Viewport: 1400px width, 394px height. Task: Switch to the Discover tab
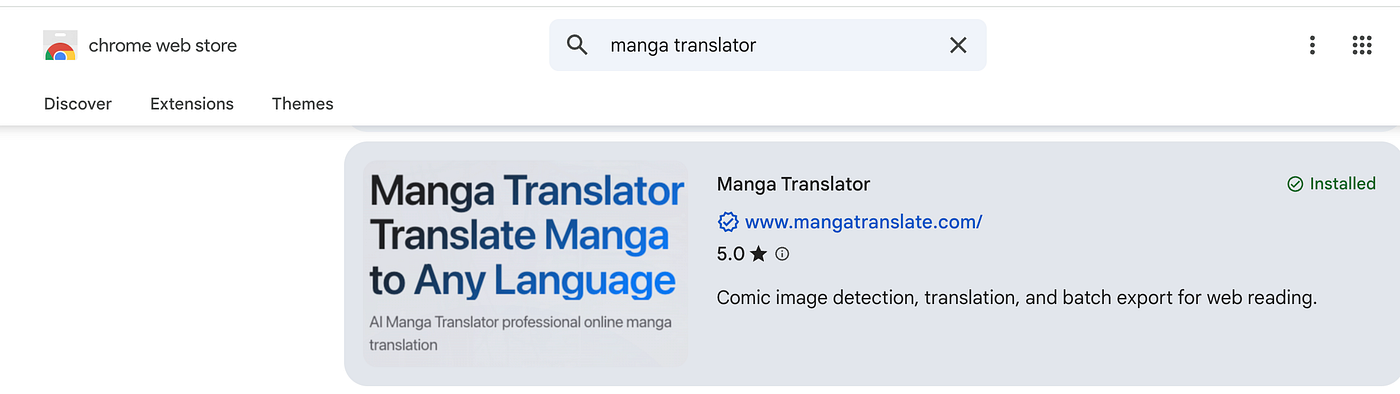[x=78, y=104]
